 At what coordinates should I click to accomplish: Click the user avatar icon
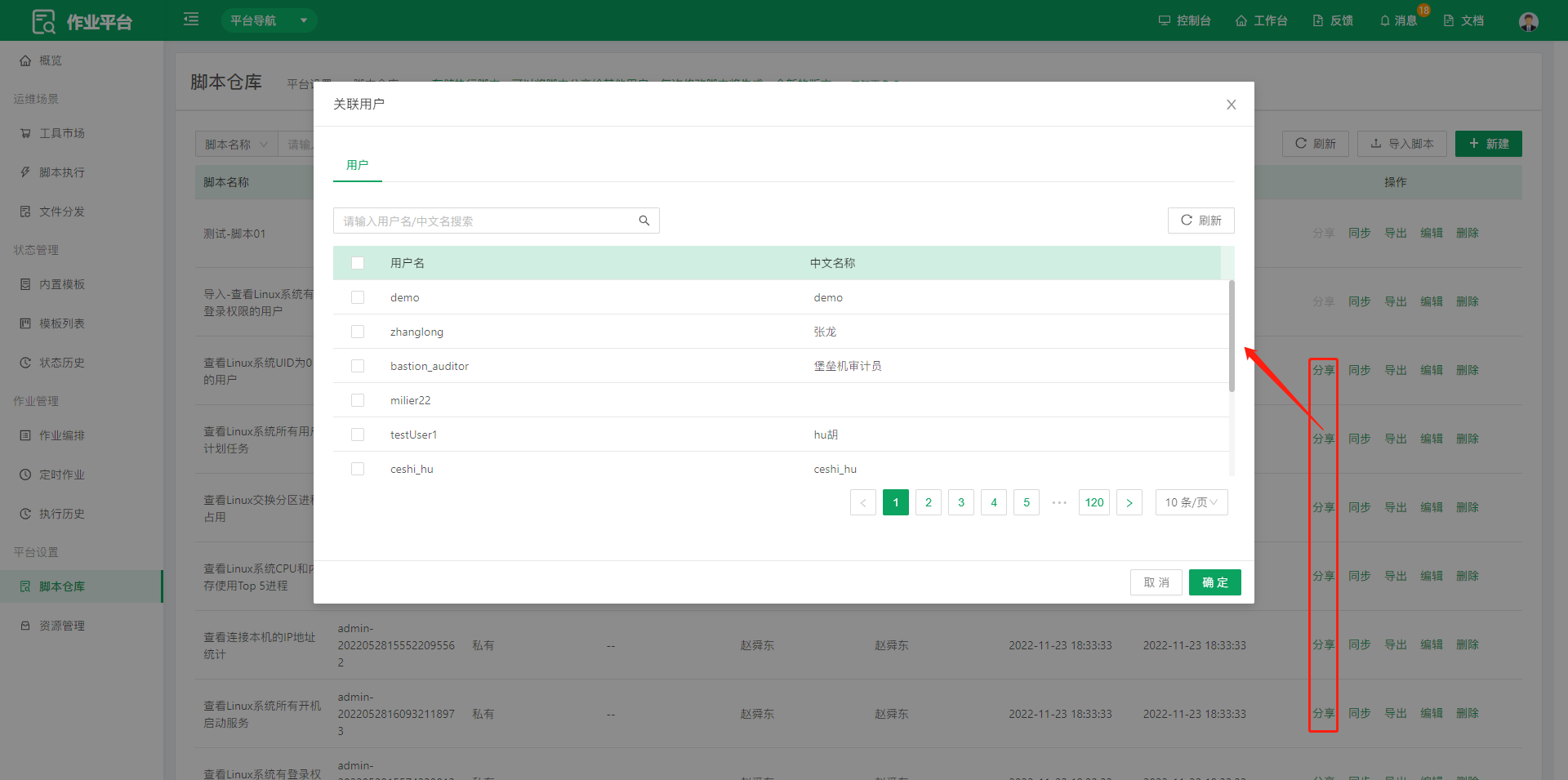click(x=1529, y=21)
